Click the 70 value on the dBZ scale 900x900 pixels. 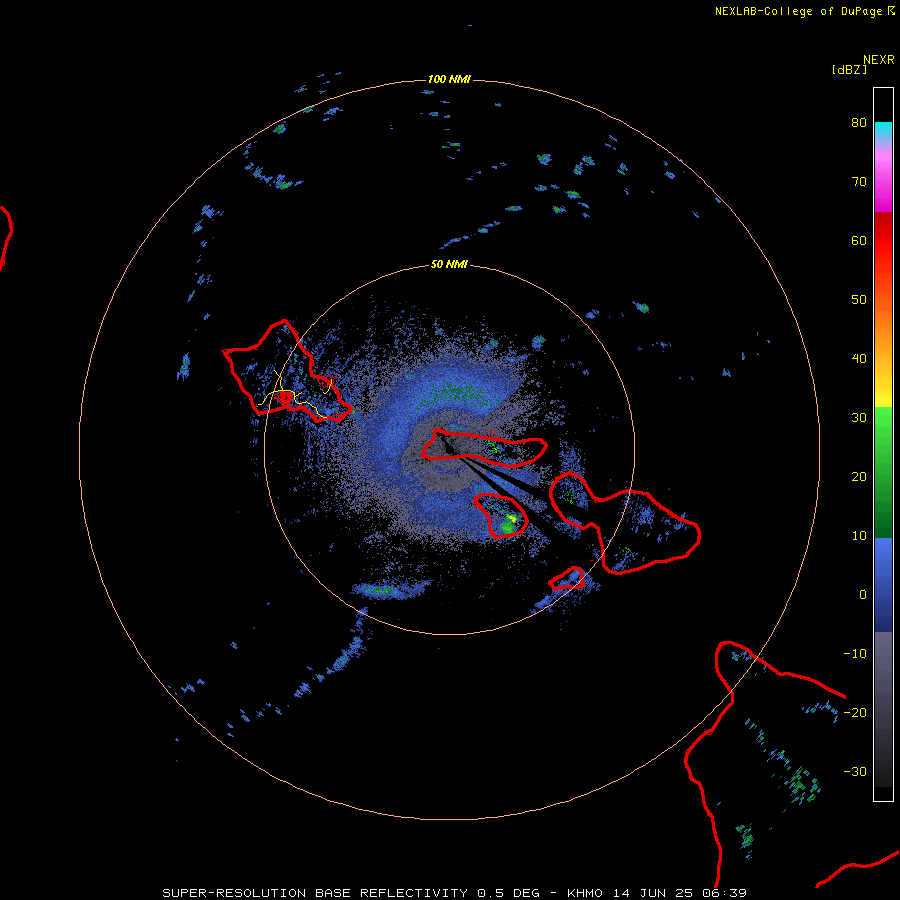pos(859,182)
